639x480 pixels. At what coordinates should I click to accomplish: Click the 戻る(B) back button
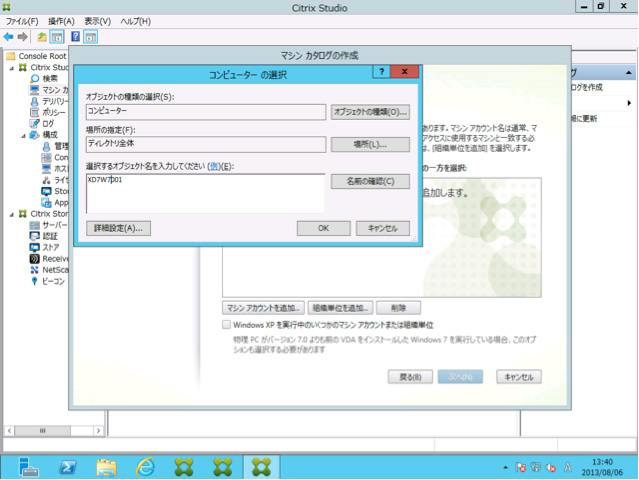point(410,377)
